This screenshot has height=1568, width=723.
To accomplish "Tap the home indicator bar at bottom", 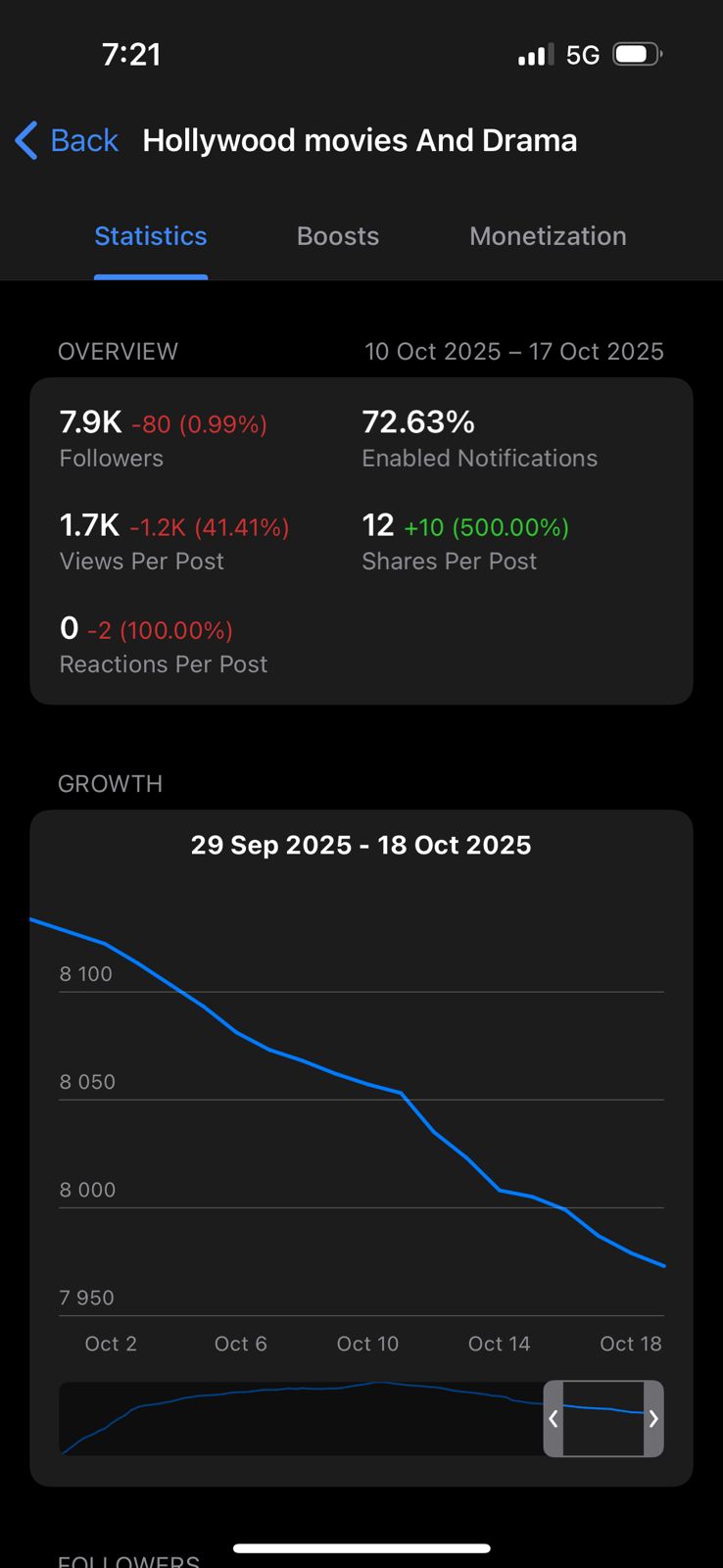I will tap(361, 1548).
